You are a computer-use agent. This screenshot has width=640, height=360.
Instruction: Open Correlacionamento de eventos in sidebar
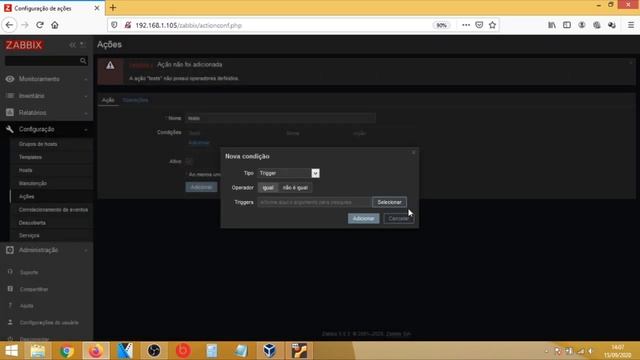click(53, 209)
